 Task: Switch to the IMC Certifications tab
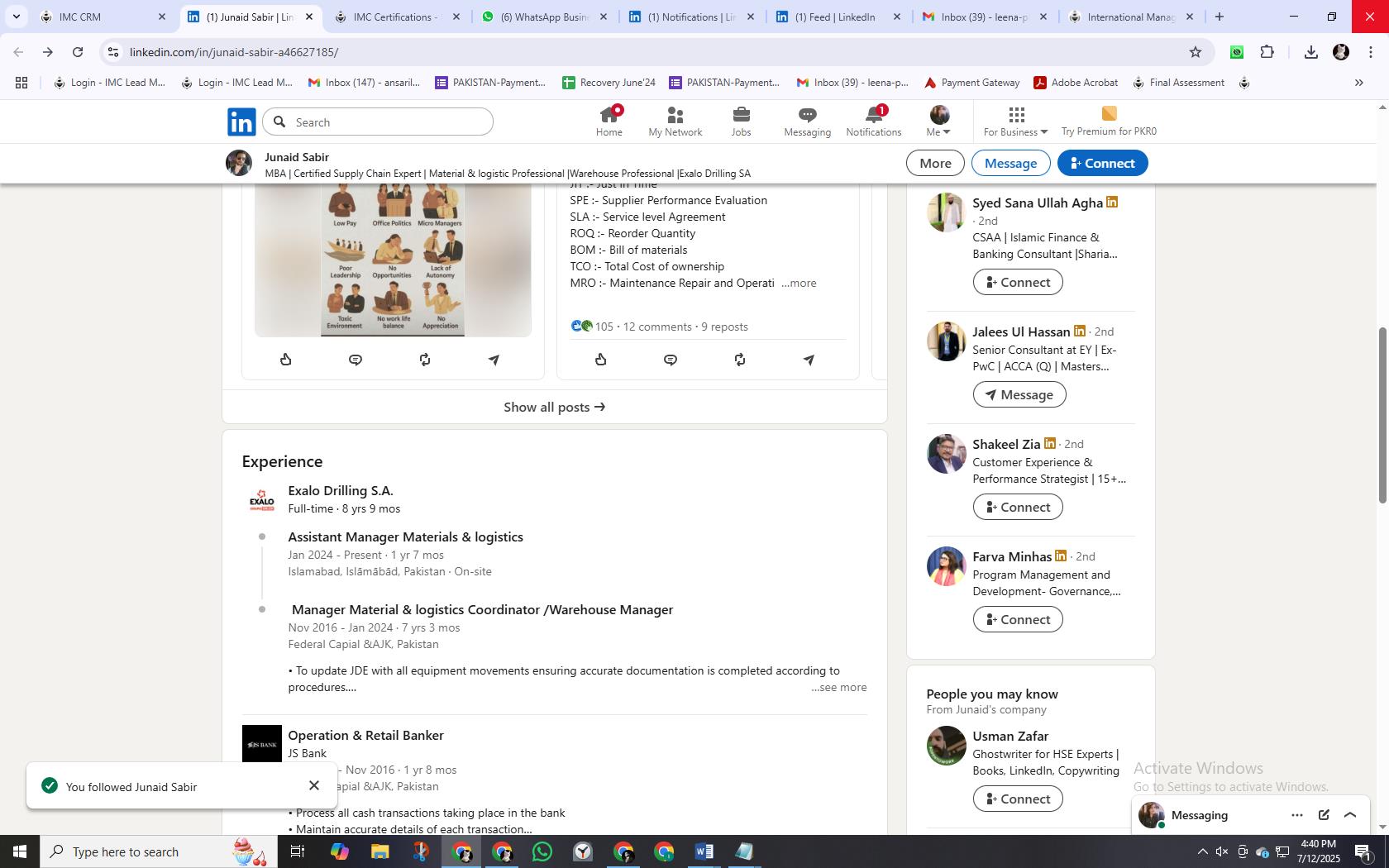tap(398, 17)
